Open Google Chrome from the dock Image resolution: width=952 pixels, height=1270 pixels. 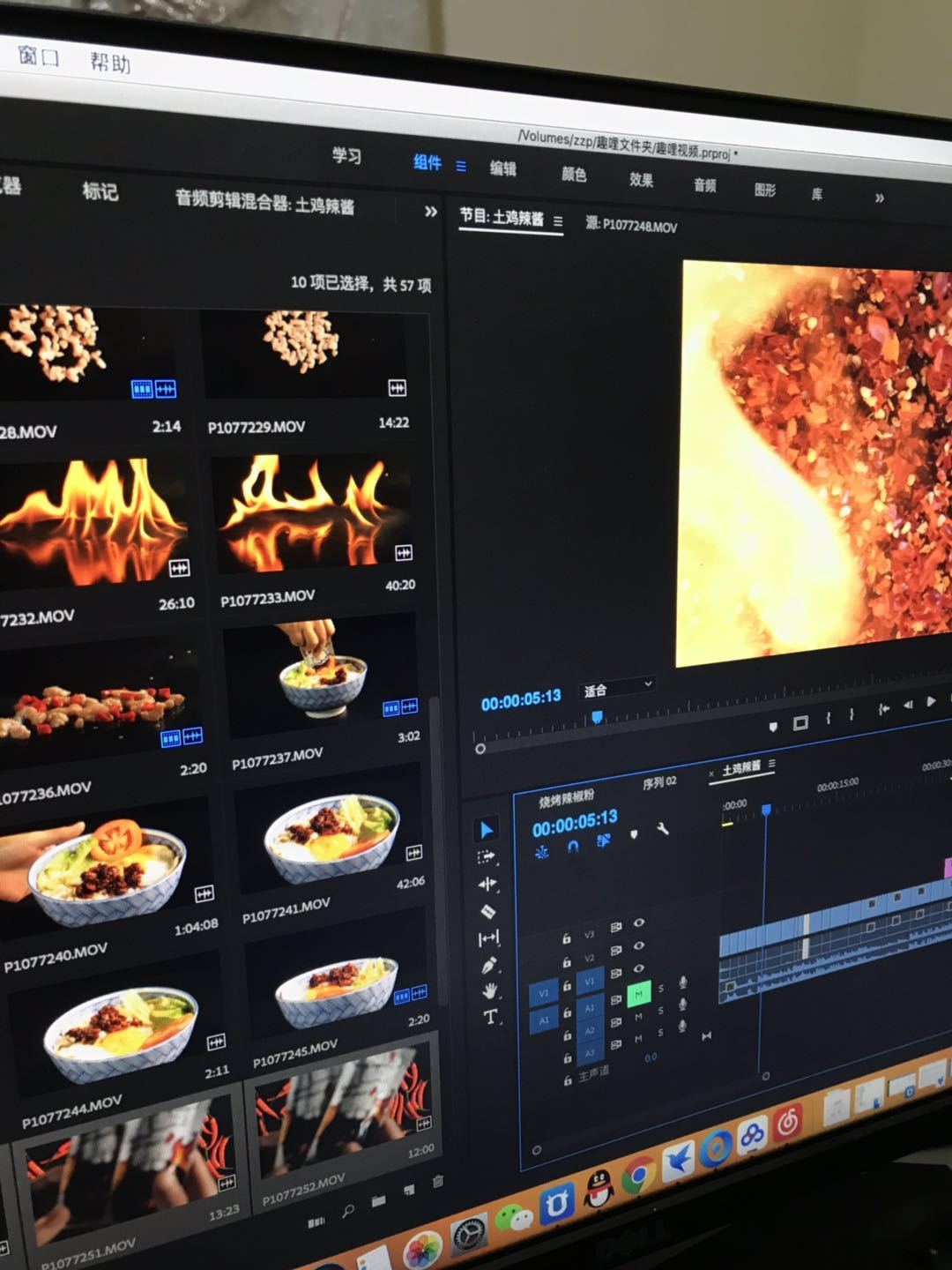point(638,1175)
